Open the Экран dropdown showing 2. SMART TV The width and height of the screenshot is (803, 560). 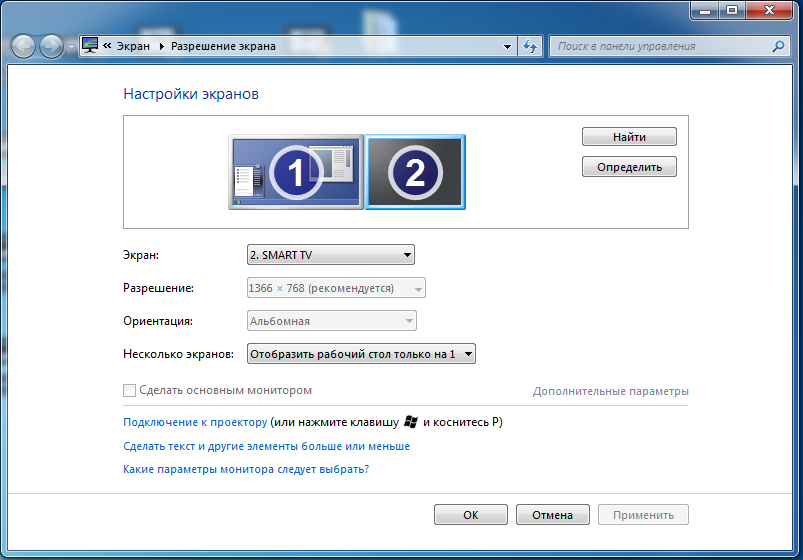[331, 255]
